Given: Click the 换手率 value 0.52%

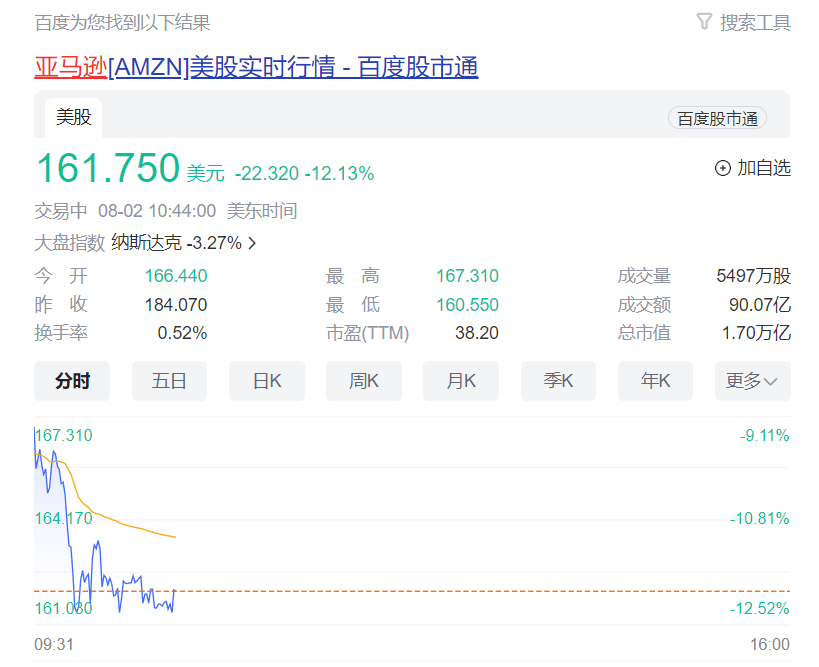Looking at the screenshot, I should coord(182,333).
